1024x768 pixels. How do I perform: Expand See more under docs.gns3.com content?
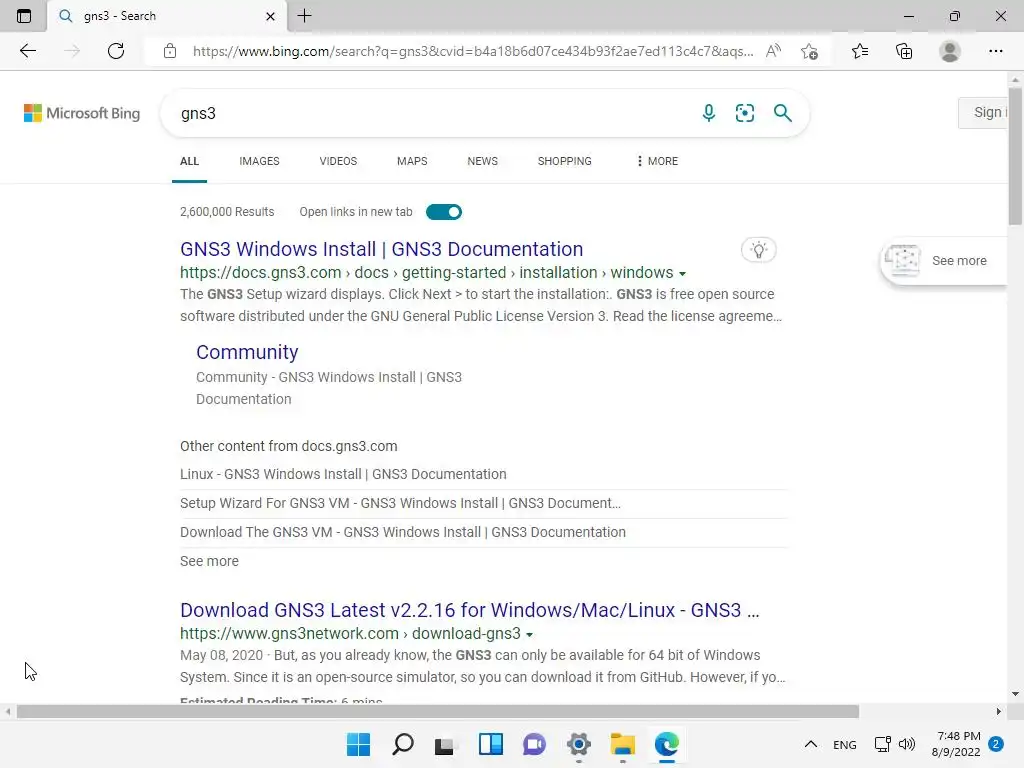tap(209, 561)
